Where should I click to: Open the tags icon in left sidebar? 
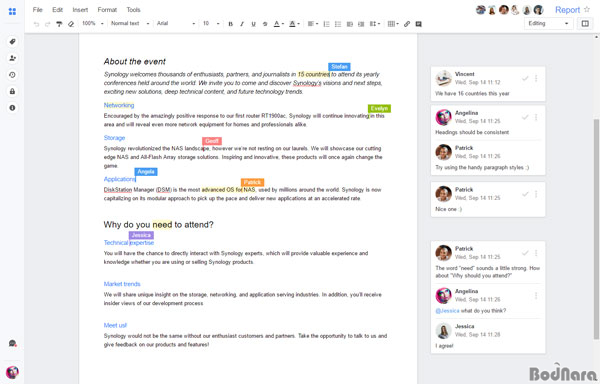pos(12,41)
